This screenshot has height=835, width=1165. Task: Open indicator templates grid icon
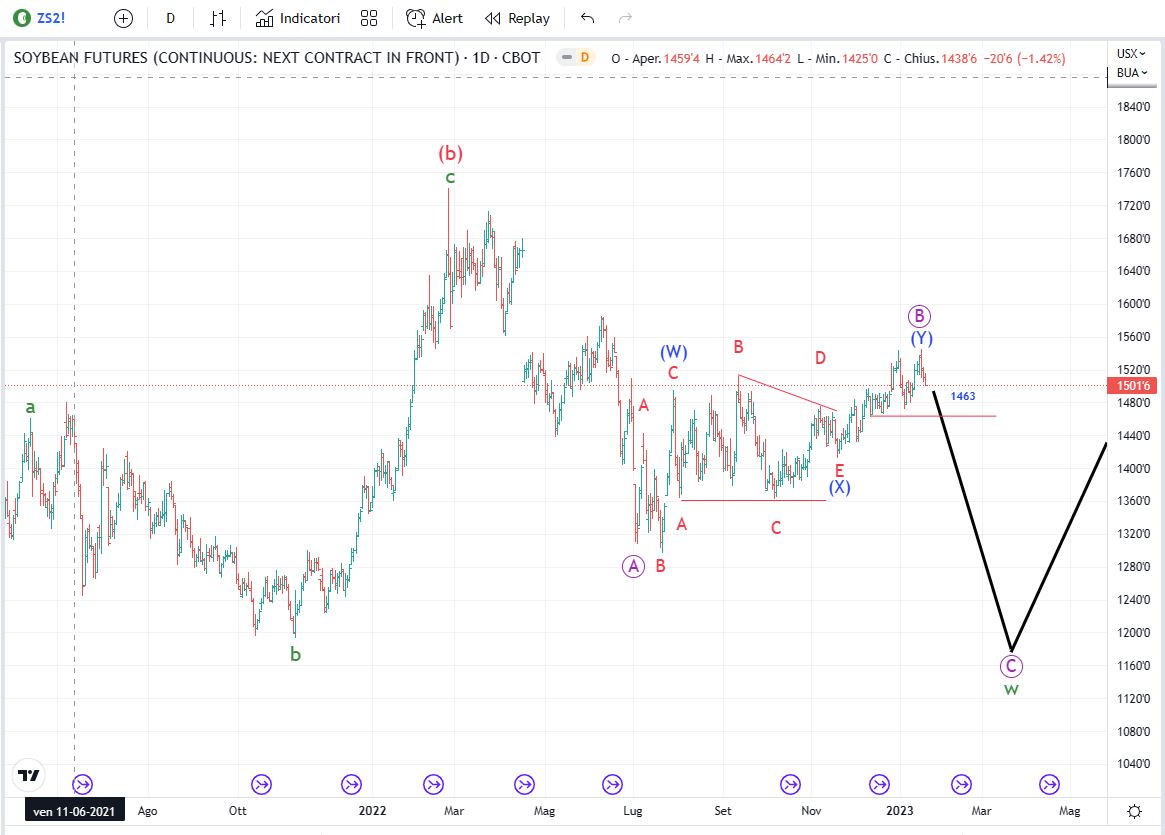[x=369, y=19]
